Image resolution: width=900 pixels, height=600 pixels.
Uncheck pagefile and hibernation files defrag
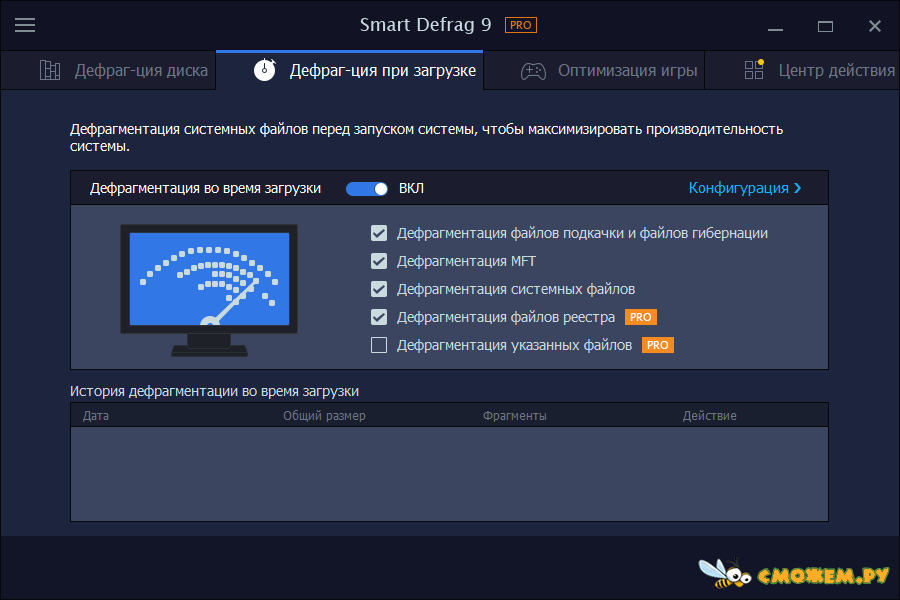click(x=379, y=233)
